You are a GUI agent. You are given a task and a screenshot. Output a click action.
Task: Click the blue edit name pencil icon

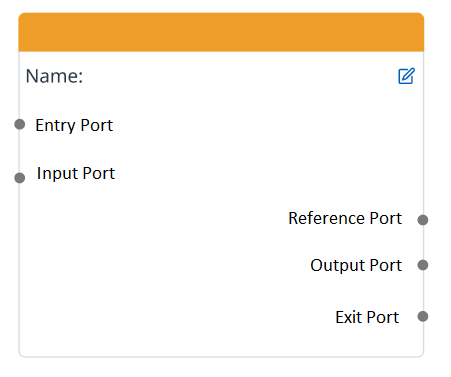(x=406, y=76)
